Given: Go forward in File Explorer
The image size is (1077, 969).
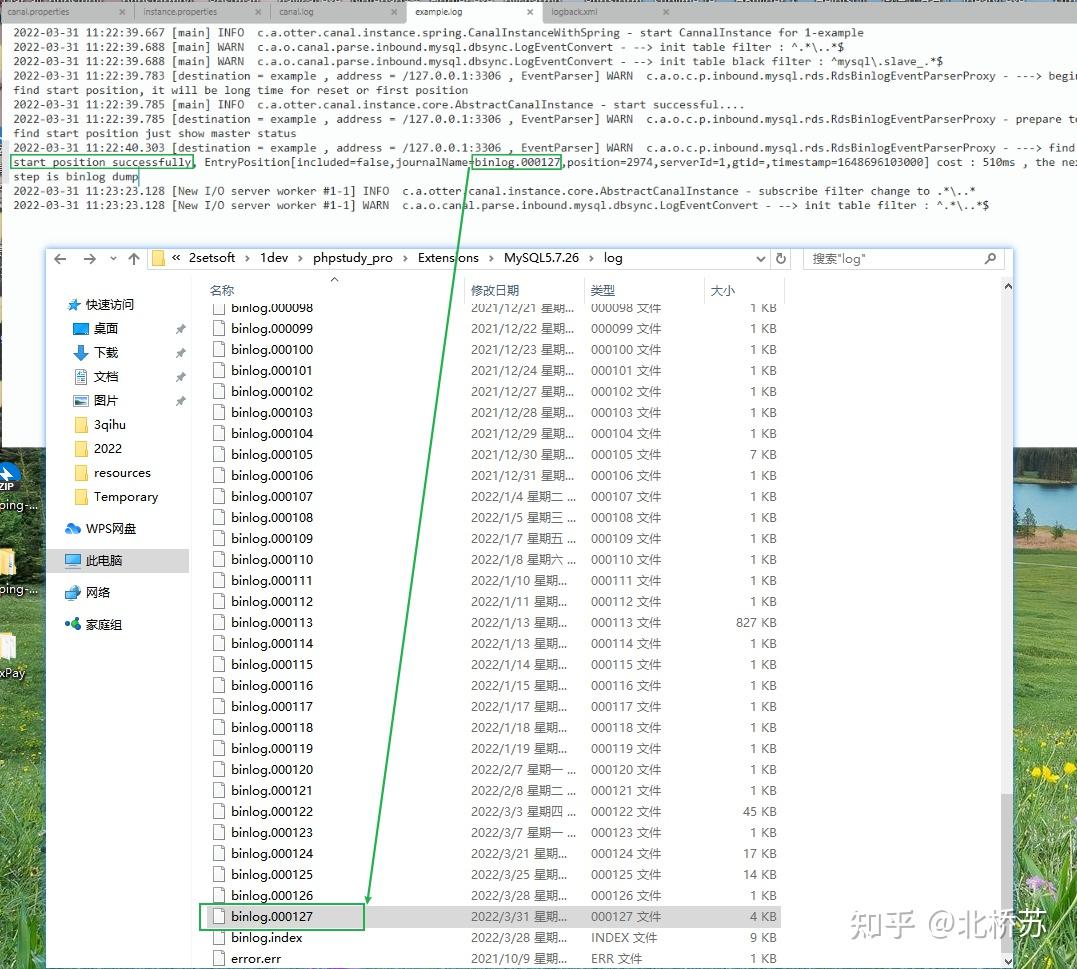Looking at the screenshot, I should [89, 259].
